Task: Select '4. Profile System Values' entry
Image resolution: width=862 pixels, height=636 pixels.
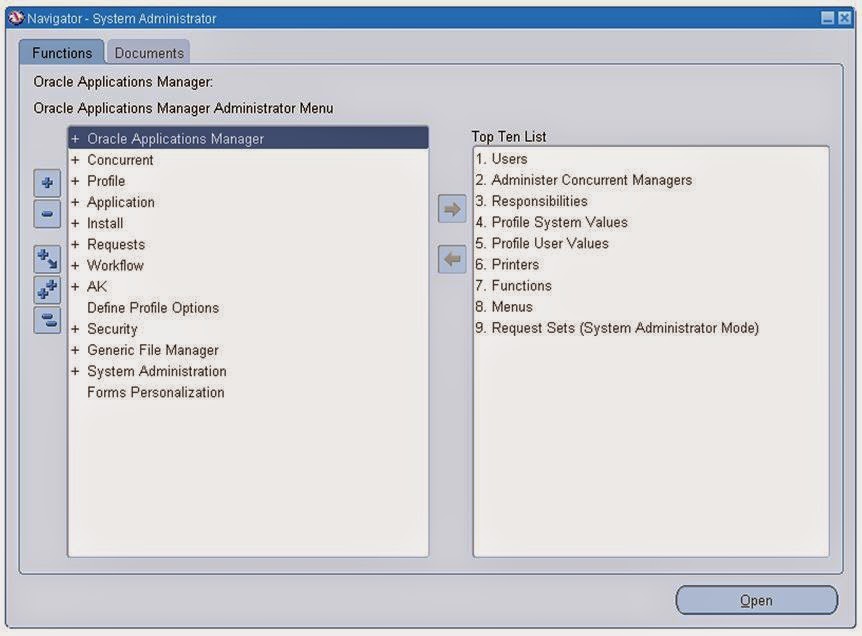Action: pos(551,222)
